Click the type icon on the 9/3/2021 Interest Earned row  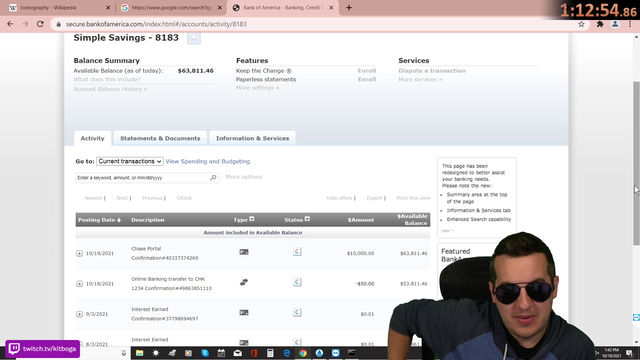click(244, 313)
